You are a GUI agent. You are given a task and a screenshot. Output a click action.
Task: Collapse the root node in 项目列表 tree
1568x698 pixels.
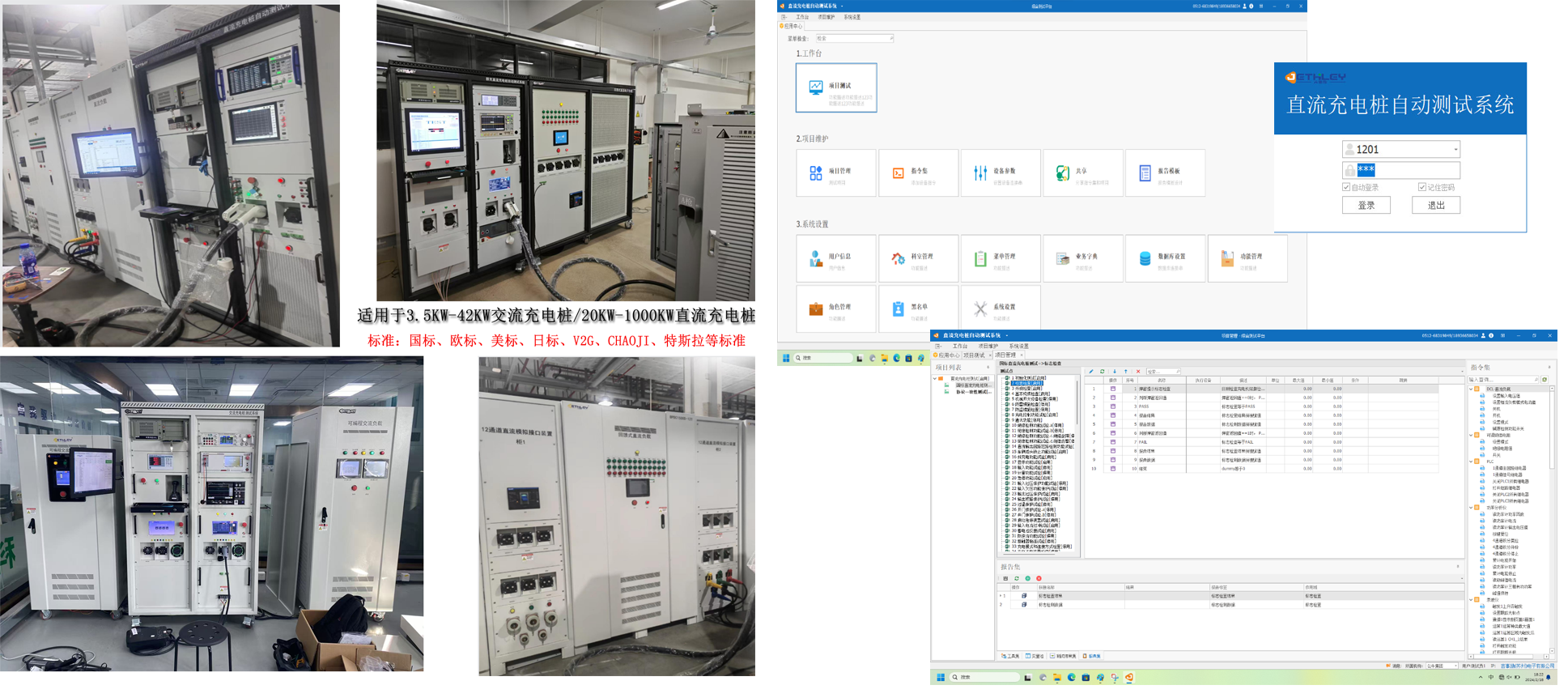point(935,378)
